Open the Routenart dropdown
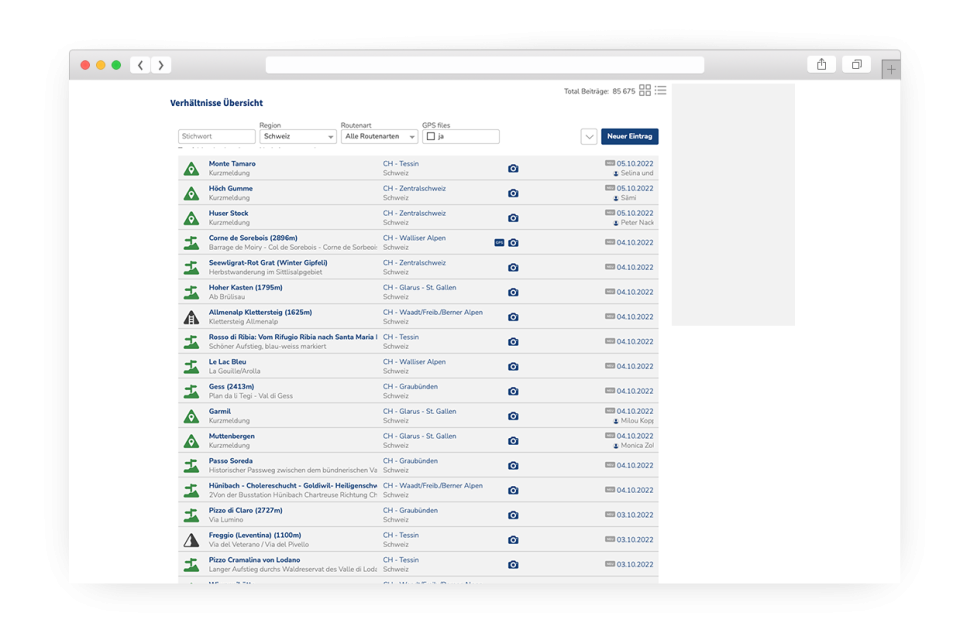Viewport: 960px width, 640px height. pos(379,137)
